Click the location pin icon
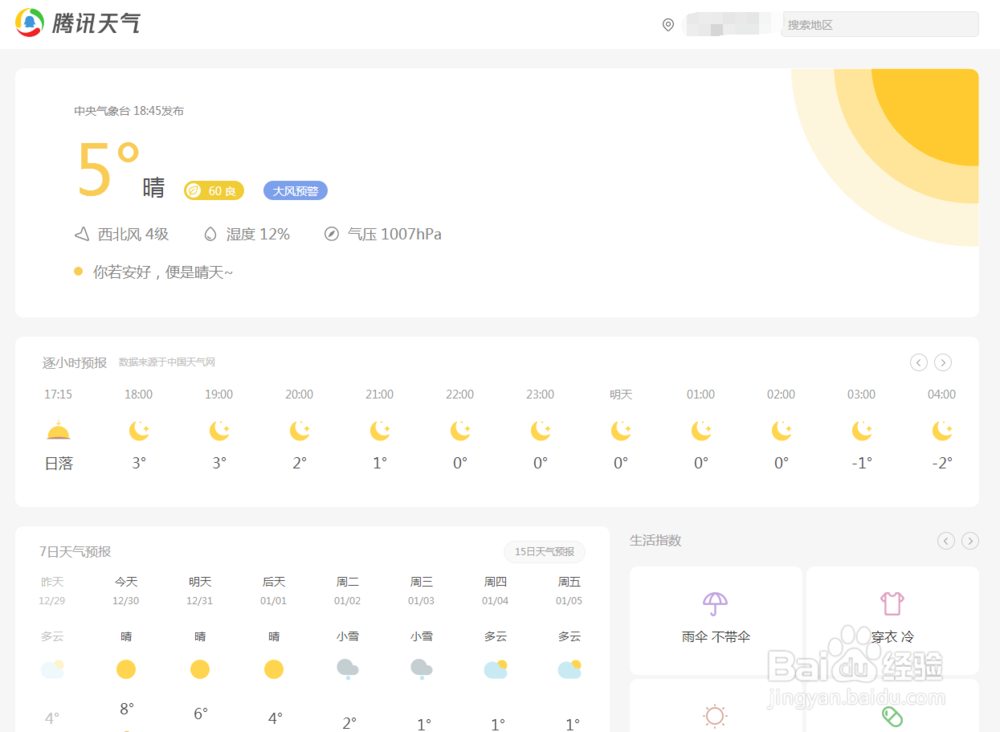1000x732 pixels. pyautogui.click(x=668, y=25)
